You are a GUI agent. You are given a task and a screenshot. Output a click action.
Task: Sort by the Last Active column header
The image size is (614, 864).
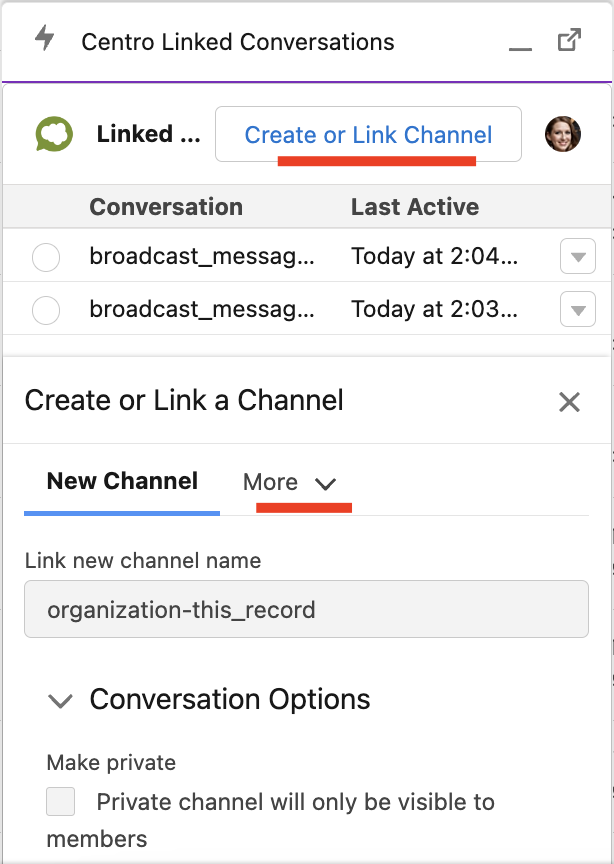415,207
